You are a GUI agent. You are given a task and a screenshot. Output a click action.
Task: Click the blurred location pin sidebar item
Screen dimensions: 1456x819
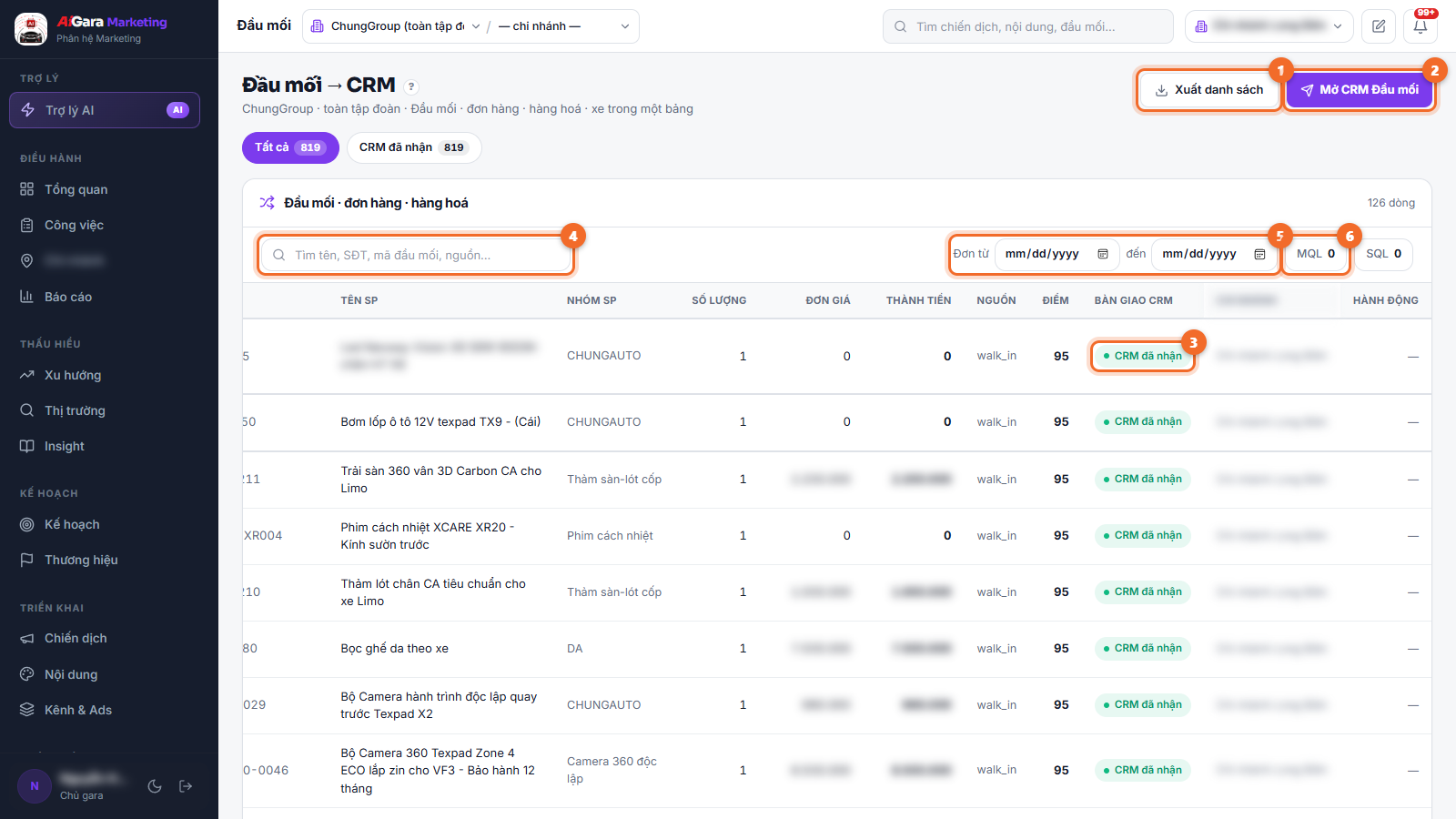[105, 260]
